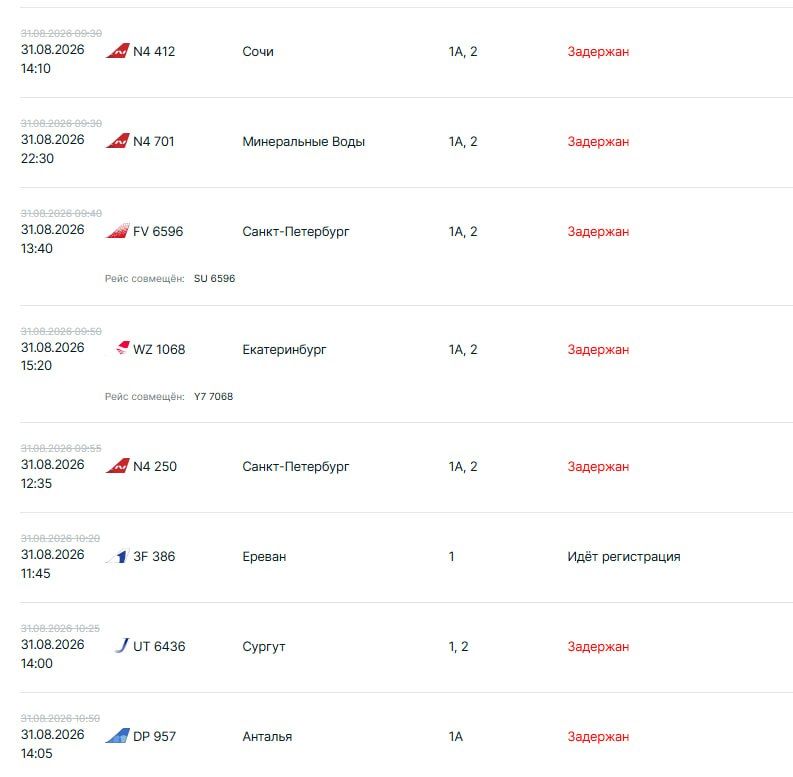This screenshot has height=777, width=793.
Task: Click the UTair logo next to UT 6436
Action: coord(122,645)
